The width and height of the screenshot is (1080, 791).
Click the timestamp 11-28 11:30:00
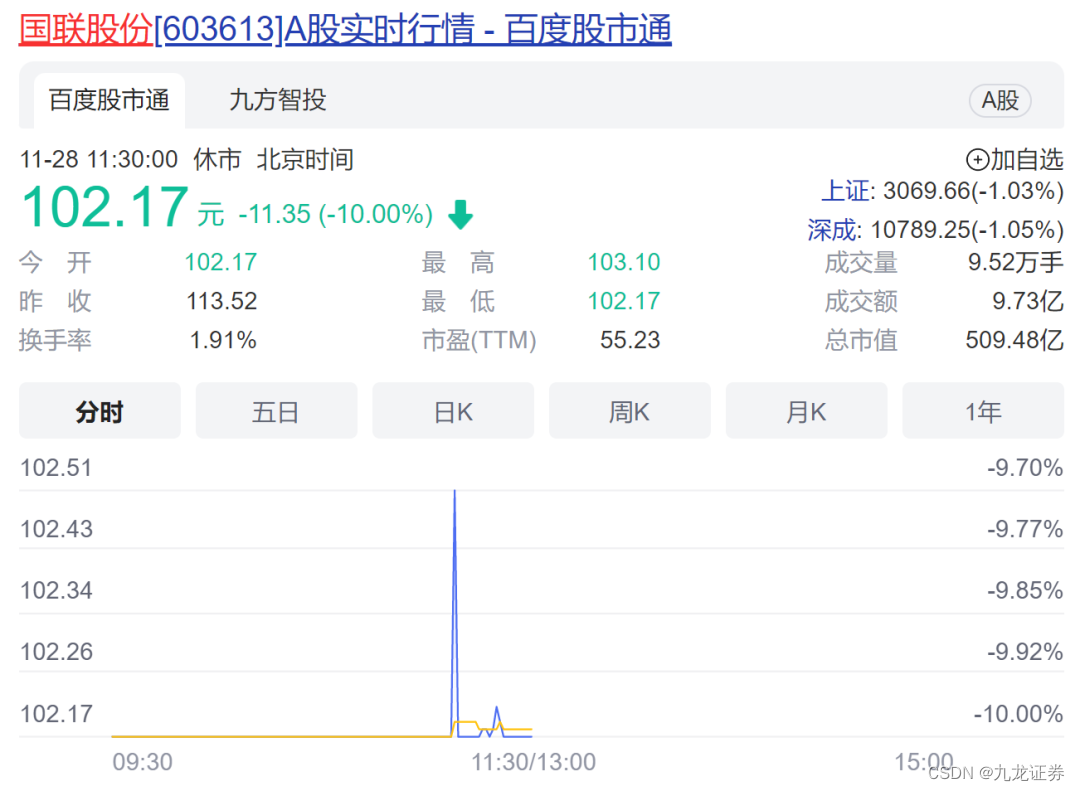tap(98, 160)
